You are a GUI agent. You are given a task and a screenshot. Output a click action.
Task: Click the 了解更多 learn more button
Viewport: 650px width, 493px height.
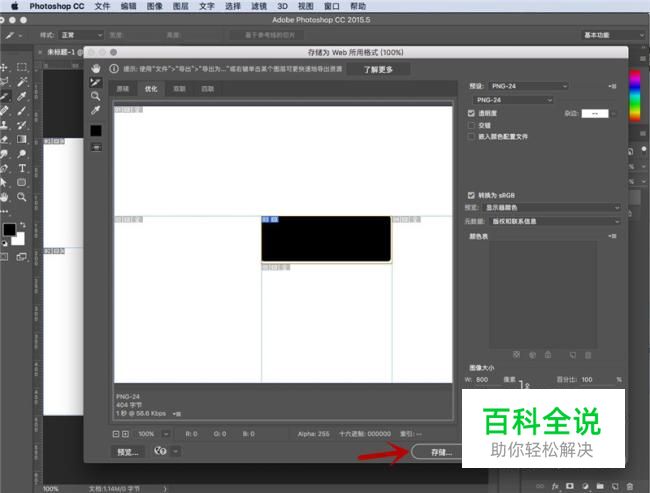pos(378,69)
